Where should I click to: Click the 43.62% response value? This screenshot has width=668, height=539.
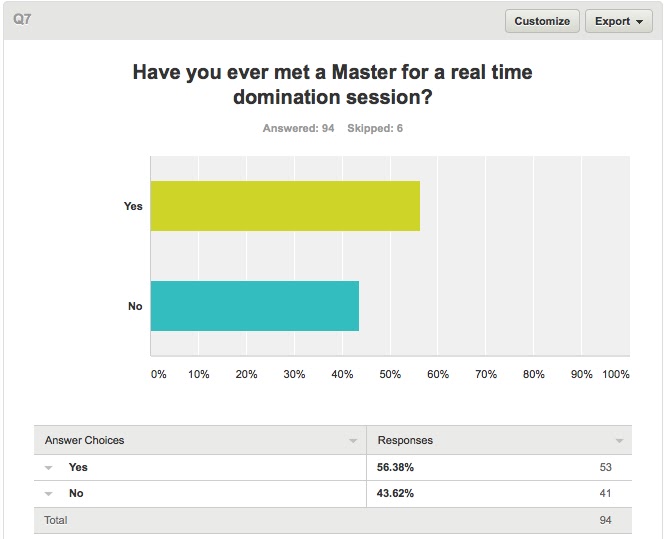pos(395,493)
